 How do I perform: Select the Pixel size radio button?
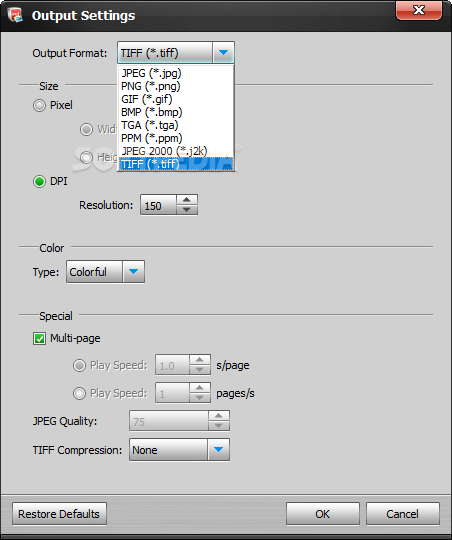point(39,105)
